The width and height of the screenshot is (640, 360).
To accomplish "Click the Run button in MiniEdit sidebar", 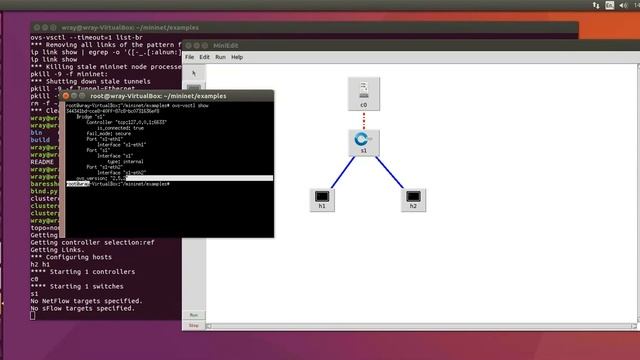I will pos(193,315).
